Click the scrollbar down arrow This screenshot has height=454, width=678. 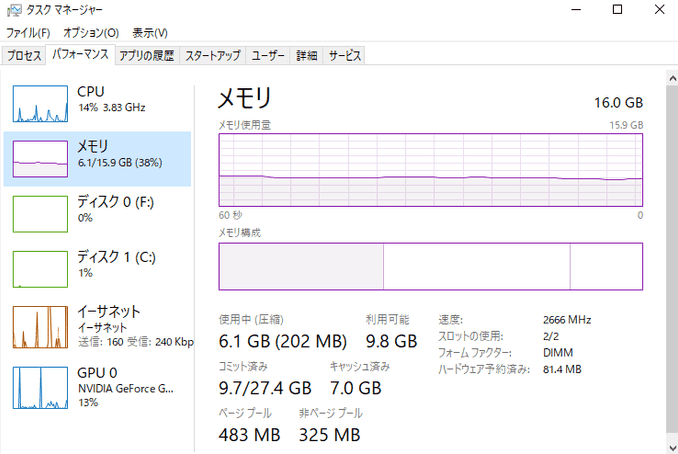coord(672,448)
